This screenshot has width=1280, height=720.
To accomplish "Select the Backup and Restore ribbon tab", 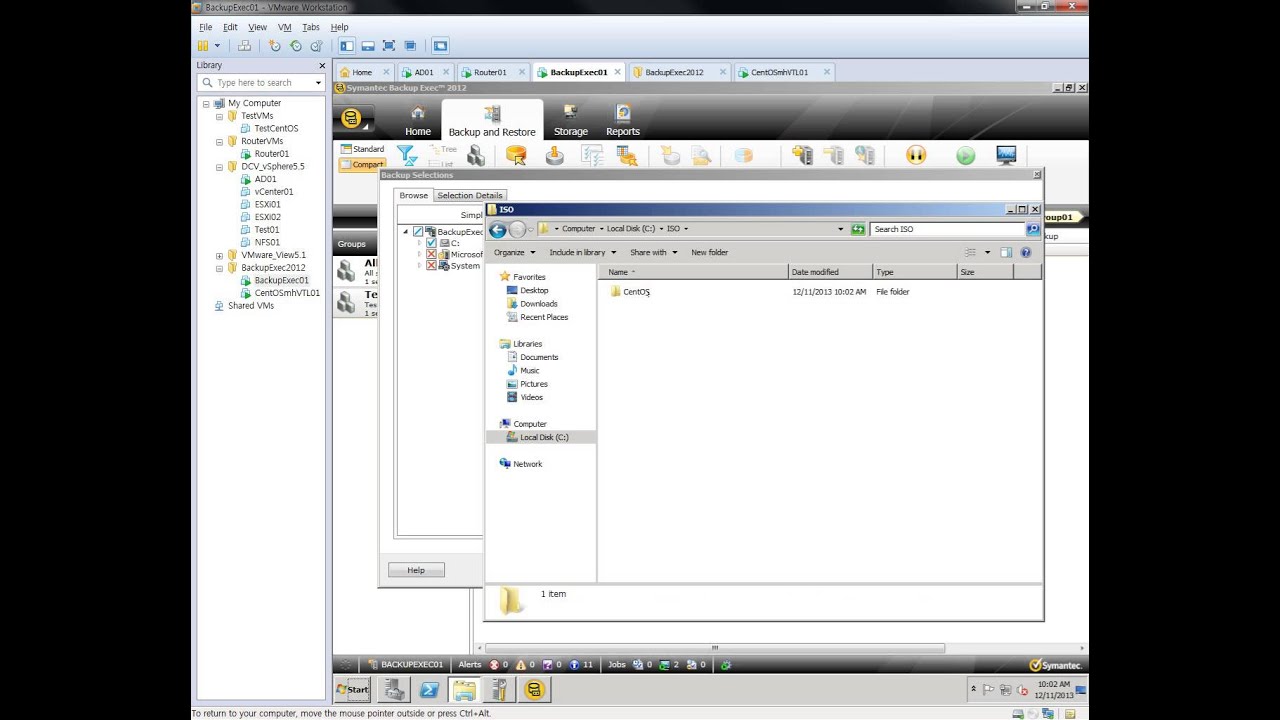I will coord(492,121).
